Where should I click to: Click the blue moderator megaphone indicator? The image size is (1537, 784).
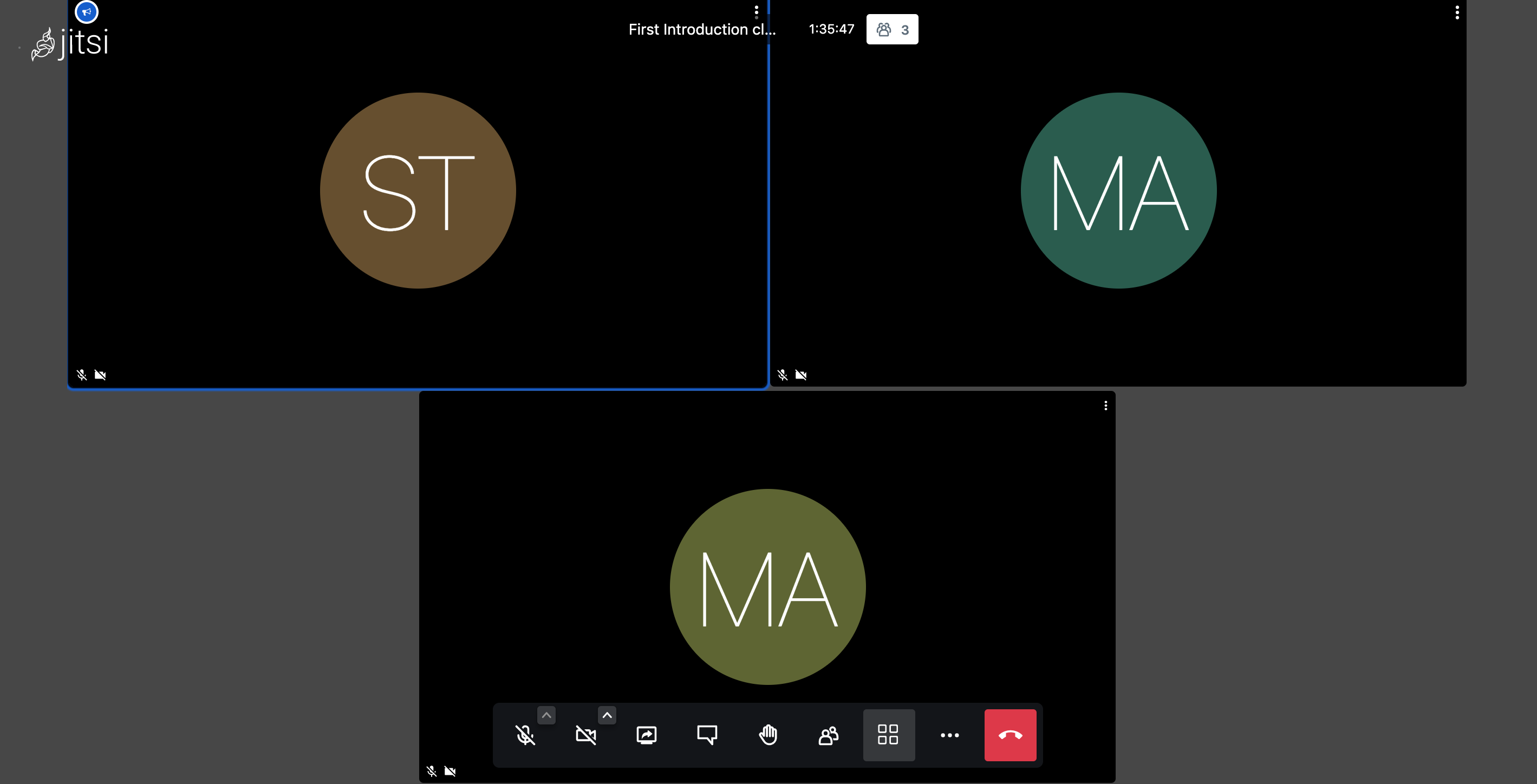(87, 11)
